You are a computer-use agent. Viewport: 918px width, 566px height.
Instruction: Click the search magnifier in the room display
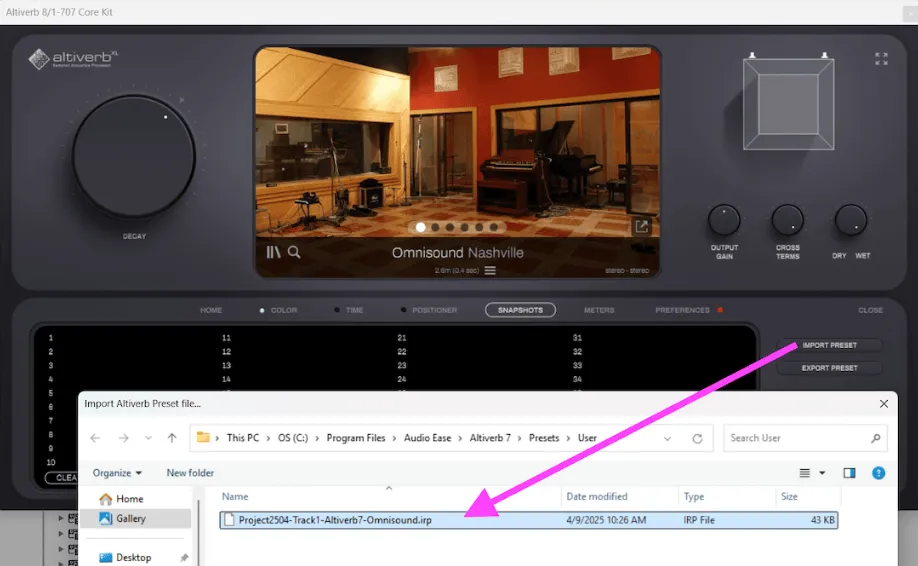point(294,252)
